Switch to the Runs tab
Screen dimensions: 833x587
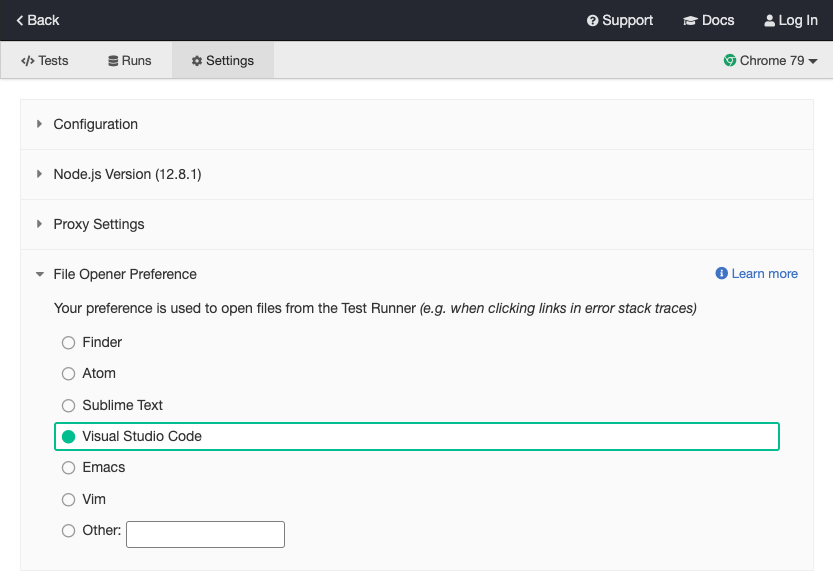[128, 60]
